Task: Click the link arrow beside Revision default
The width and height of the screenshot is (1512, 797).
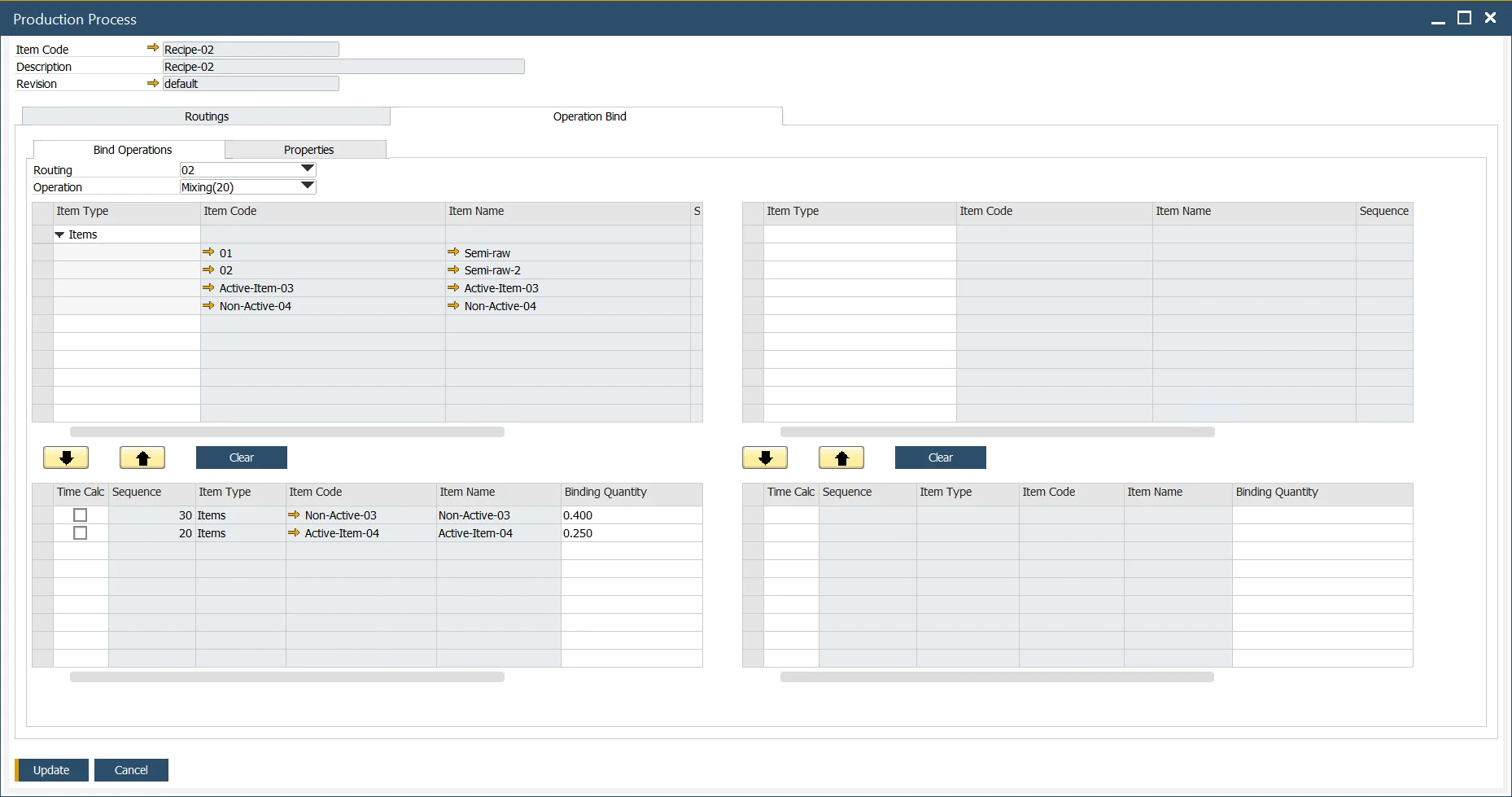Action: [152, 83]
